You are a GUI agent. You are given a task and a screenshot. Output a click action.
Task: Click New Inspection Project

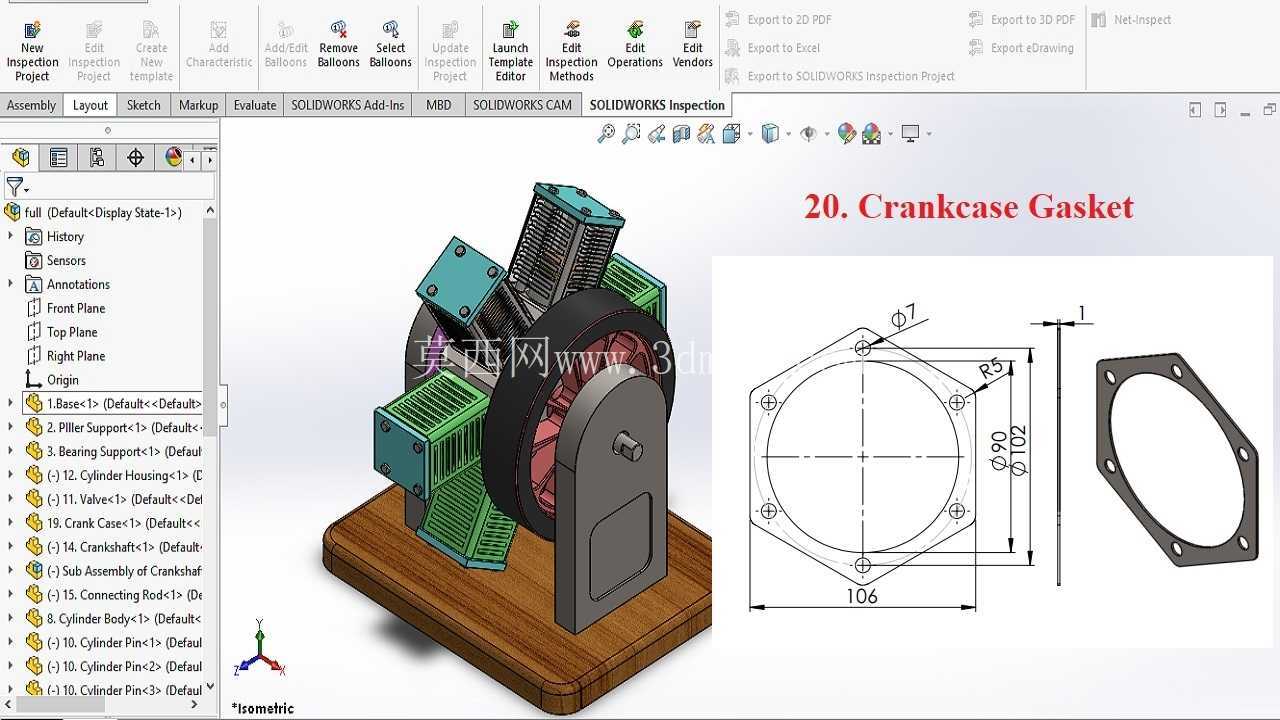[32, 50]
